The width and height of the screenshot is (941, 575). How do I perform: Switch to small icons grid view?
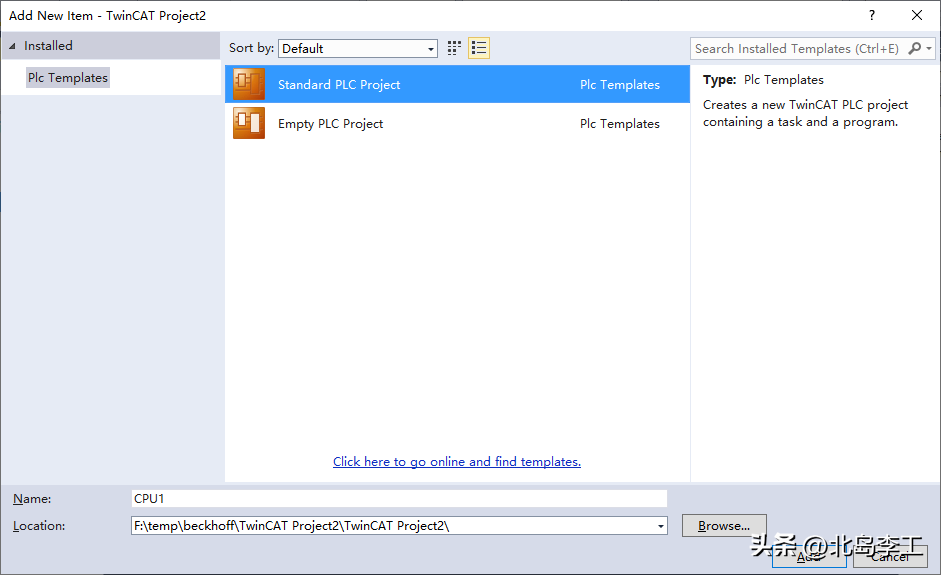pos(454,48)
